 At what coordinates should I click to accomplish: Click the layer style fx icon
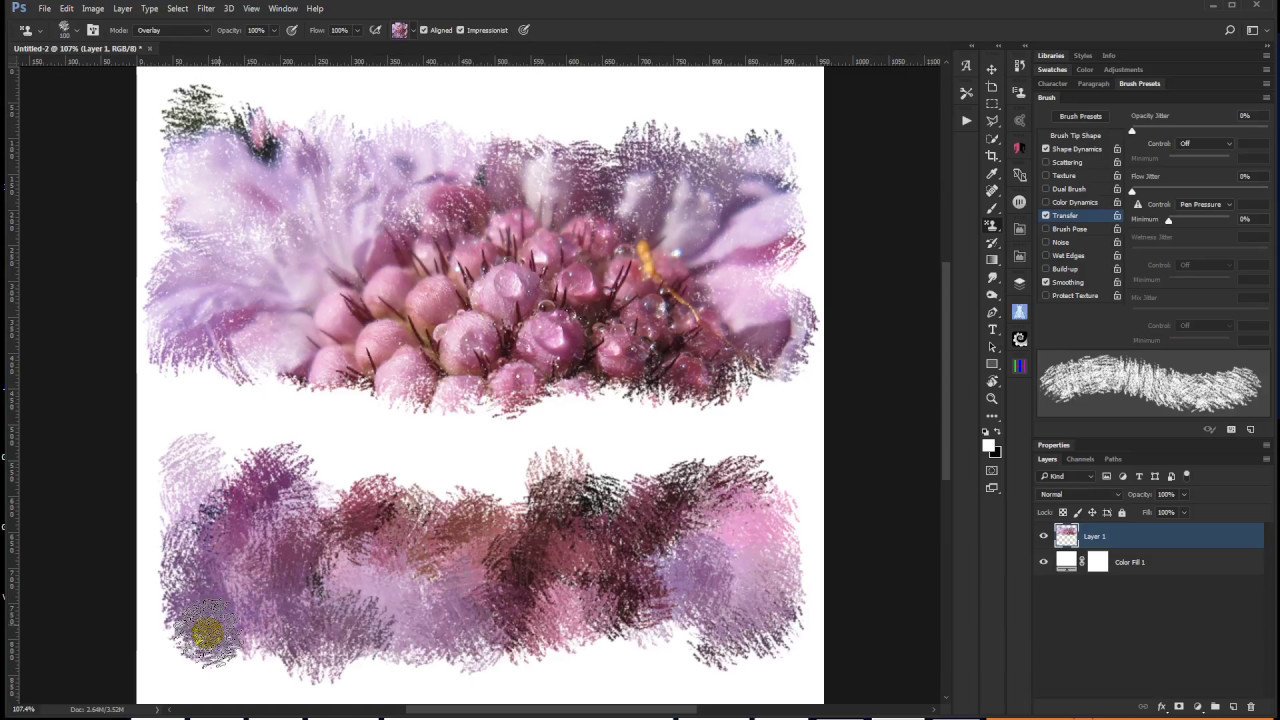click(x=1161, y=707)
